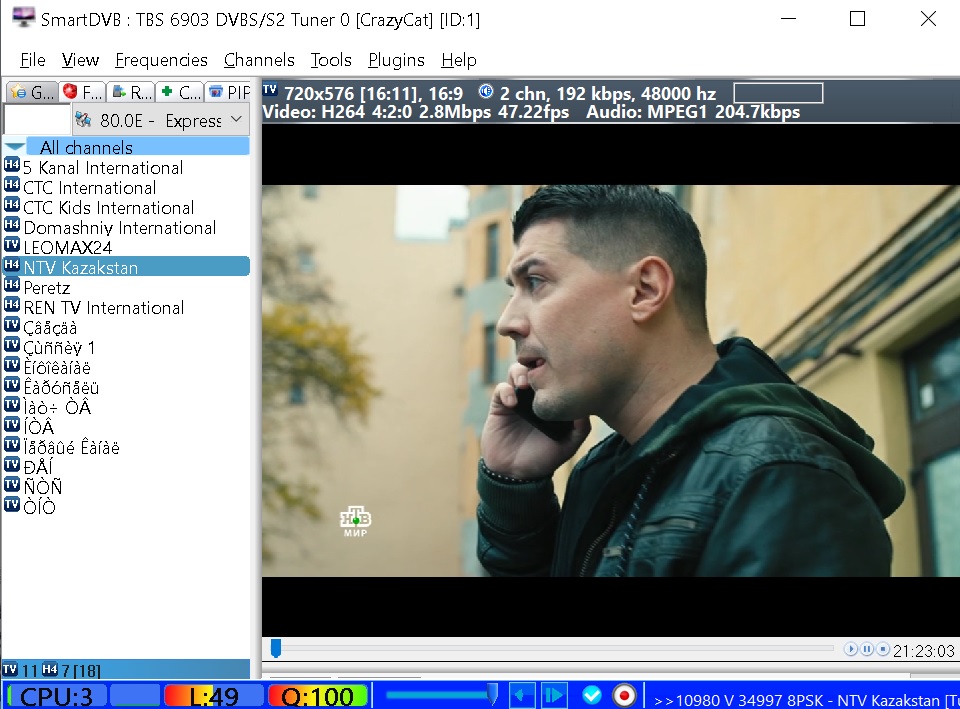Click the blue checkmark status icon
The width and height of the screenshot is (960, 709).
[591, 696]
